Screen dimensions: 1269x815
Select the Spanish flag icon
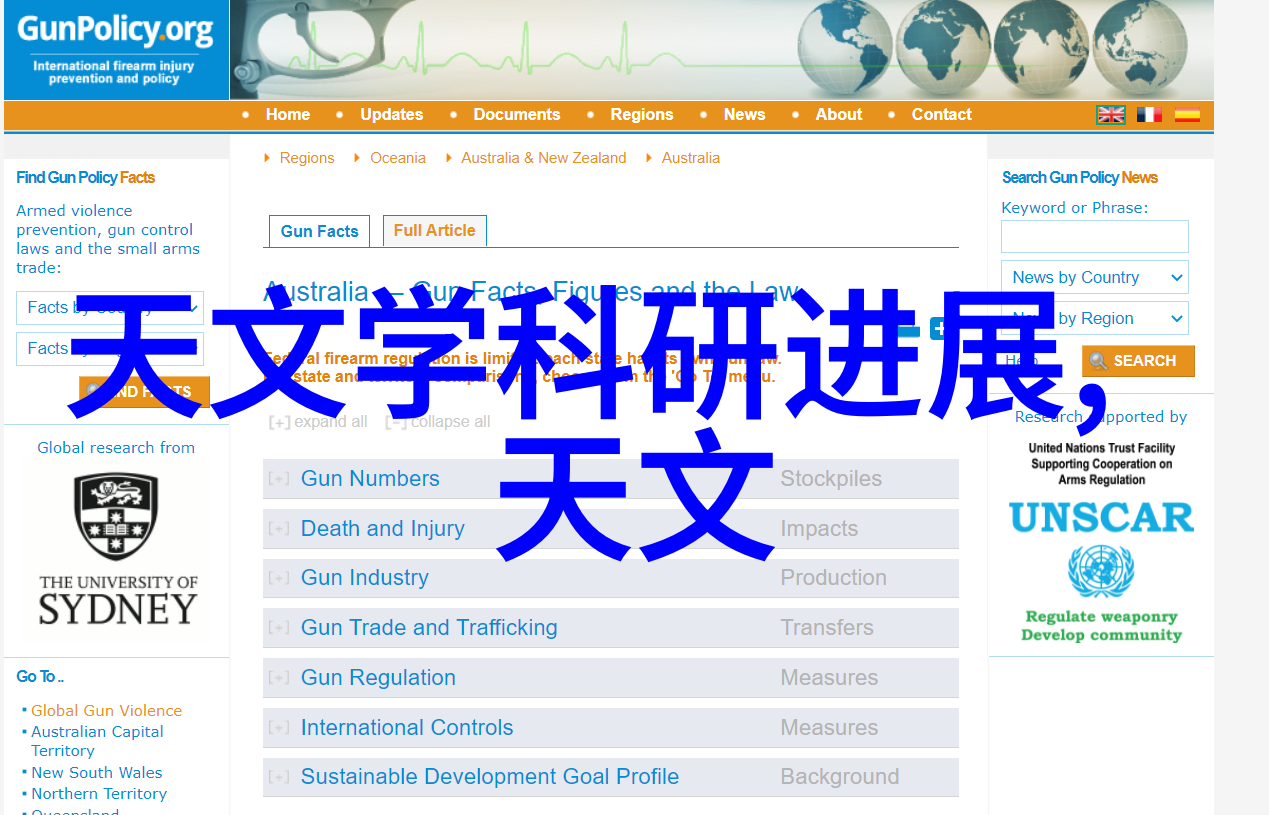click(x=1187, y=115)
